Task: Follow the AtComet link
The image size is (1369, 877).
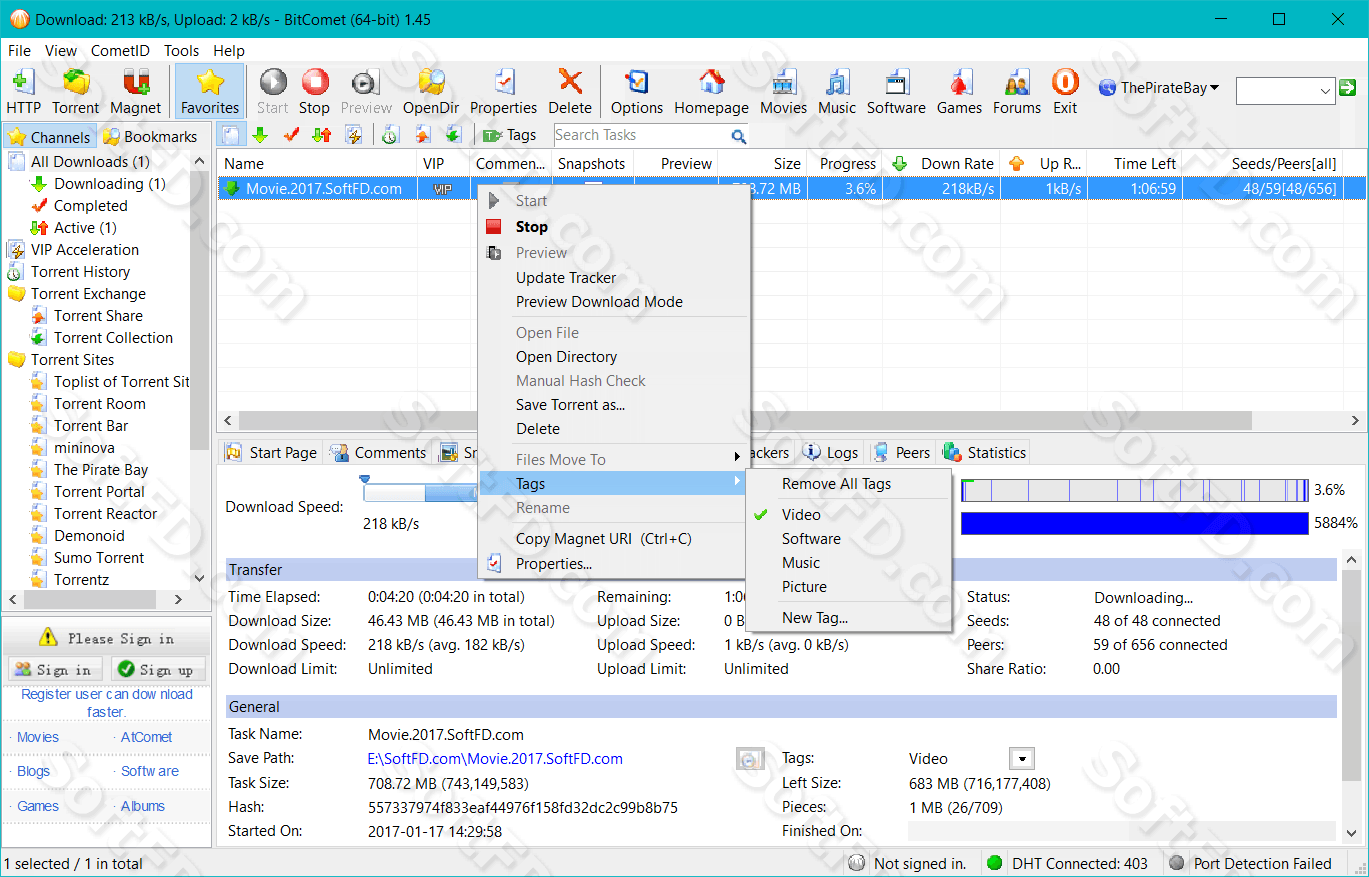Action: point(146,737)
